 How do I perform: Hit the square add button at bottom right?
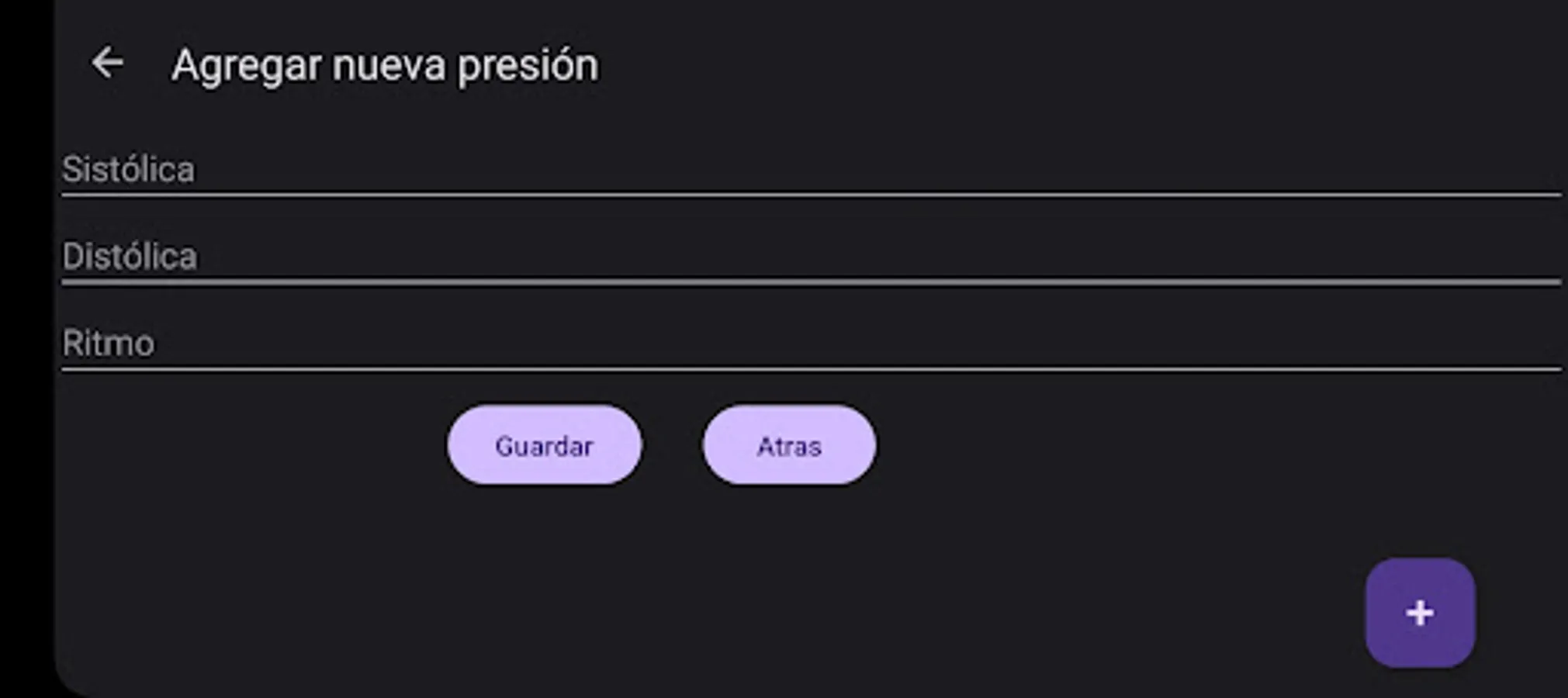[1419, 613]
